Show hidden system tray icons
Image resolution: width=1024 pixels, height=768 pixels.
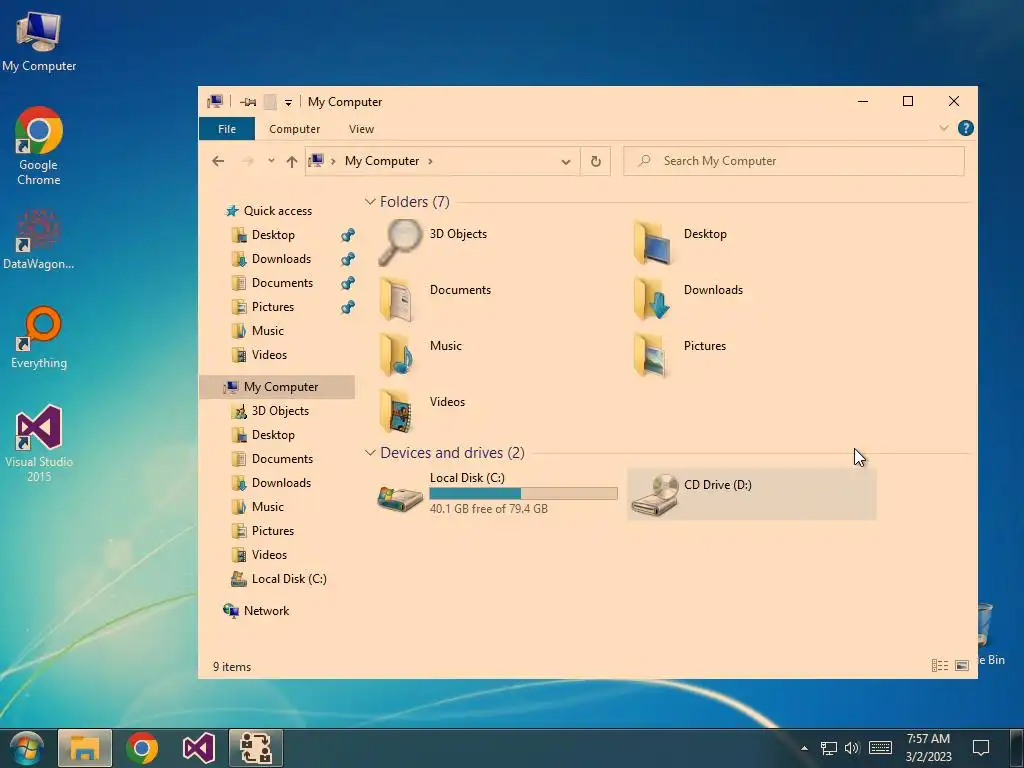click(x=805, y=748)
